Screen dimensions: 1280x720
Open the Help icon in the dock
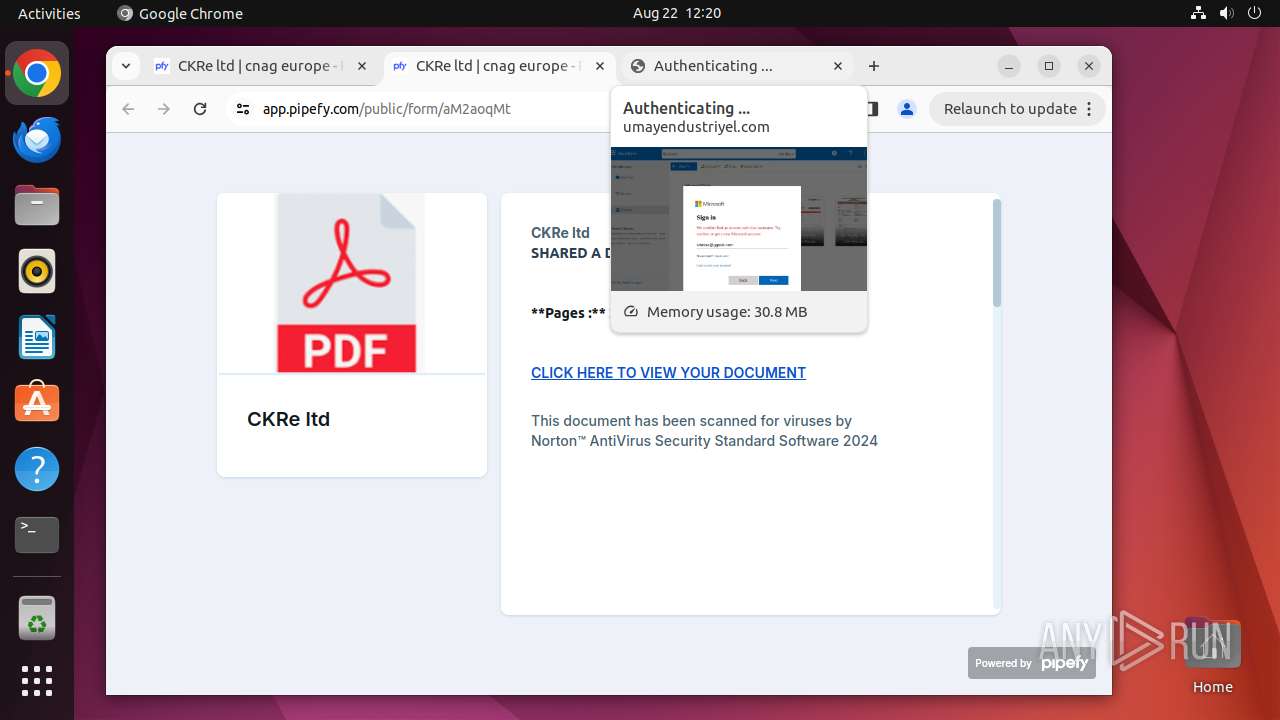tap(37, 469)
